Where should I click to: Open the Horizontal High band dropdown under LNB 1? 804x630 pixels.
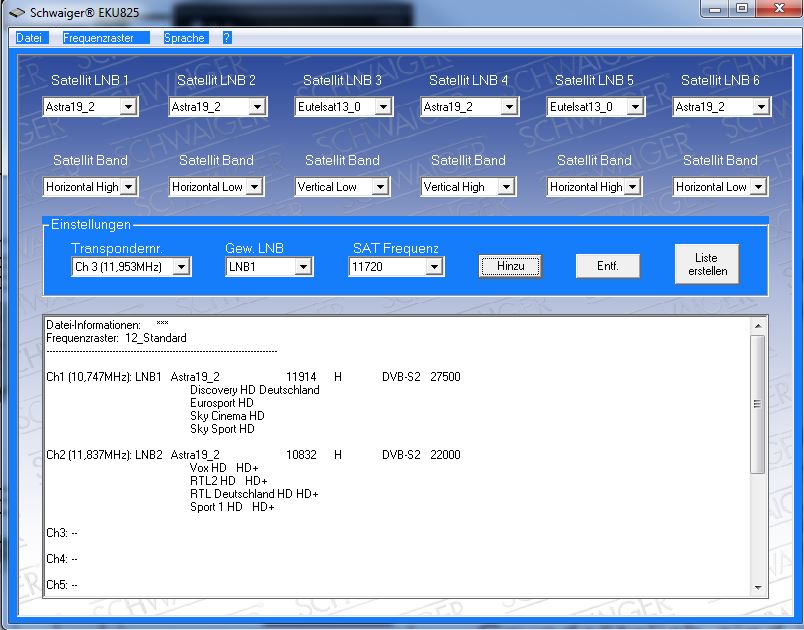128,187
